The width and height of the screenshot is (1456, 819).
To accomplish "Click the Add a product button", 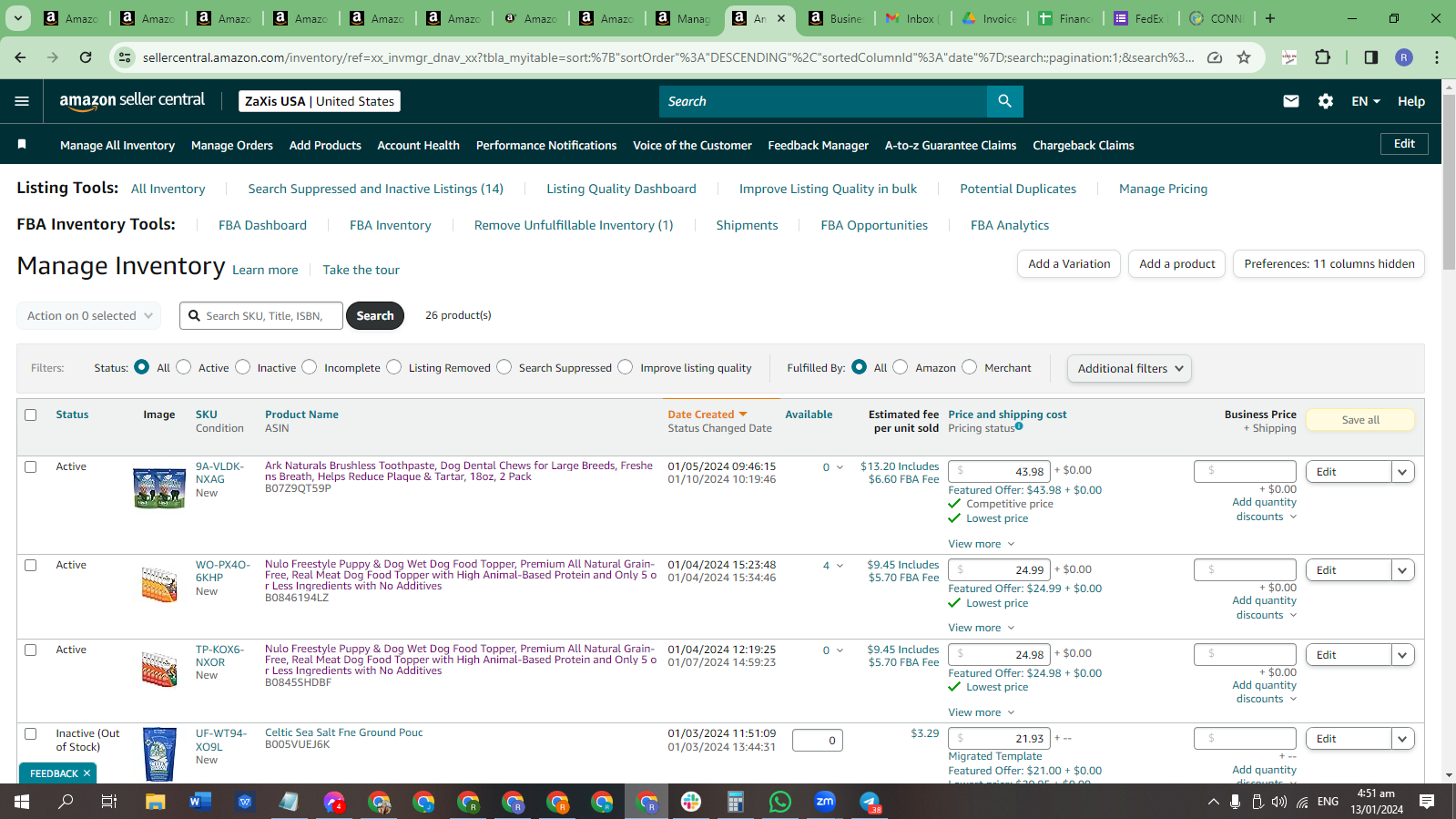I will pos(1177,264).
